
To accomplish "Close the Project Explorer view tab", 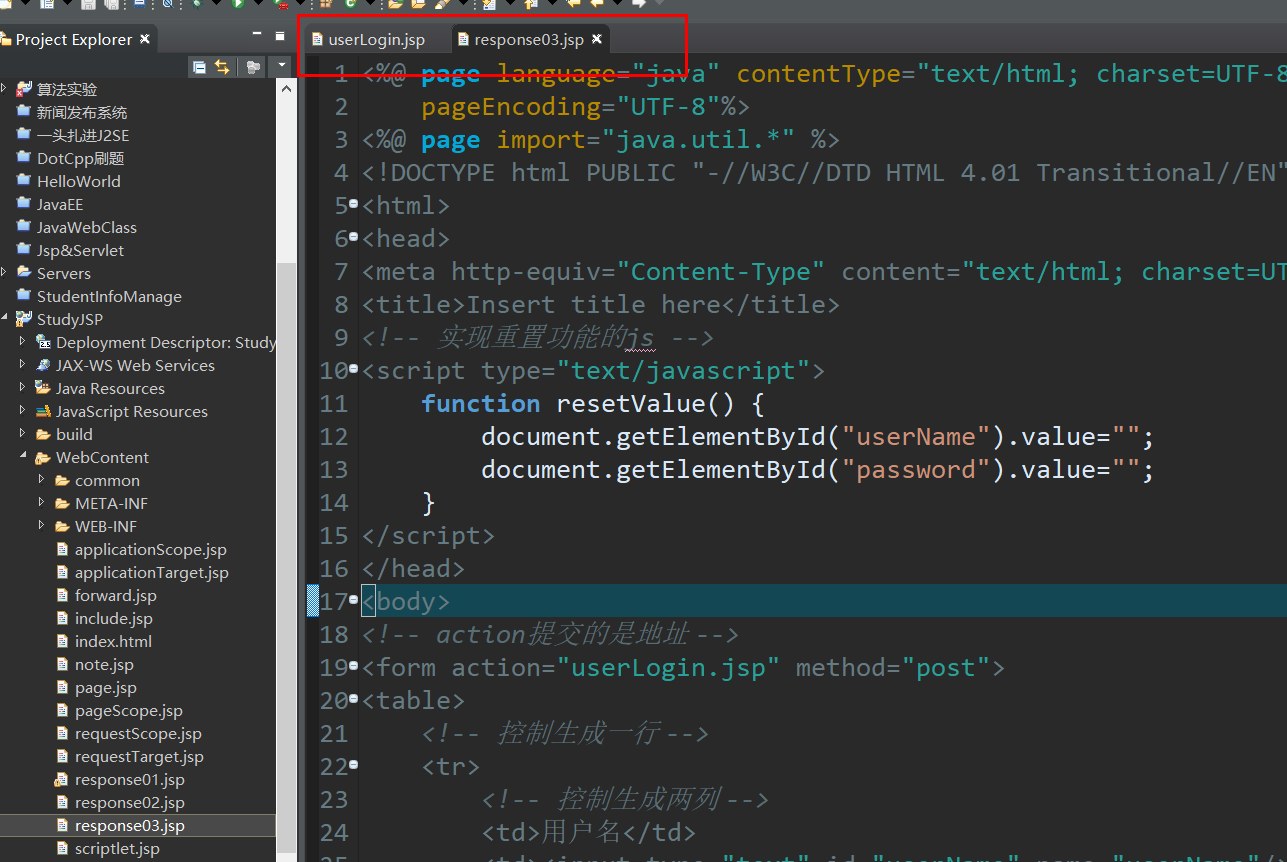I will click(x=145, y=39).
